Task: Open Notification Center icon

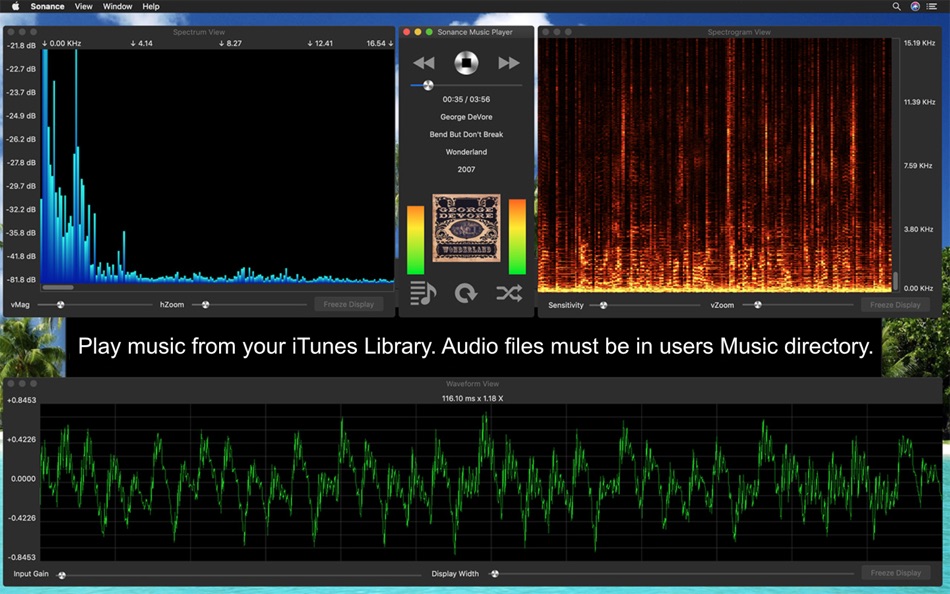Action: 932,7
